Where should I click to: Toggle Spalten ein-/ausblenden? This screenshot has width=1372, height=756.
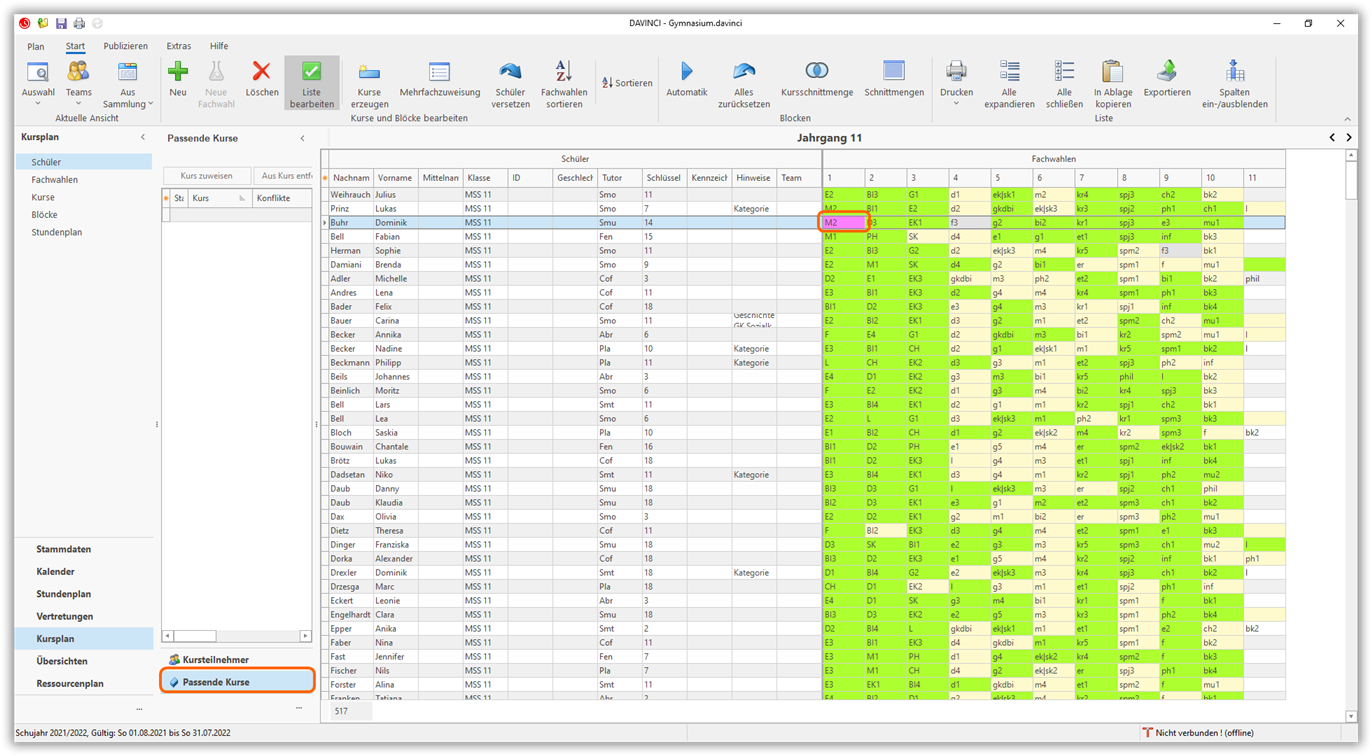tap(1235, 73)
